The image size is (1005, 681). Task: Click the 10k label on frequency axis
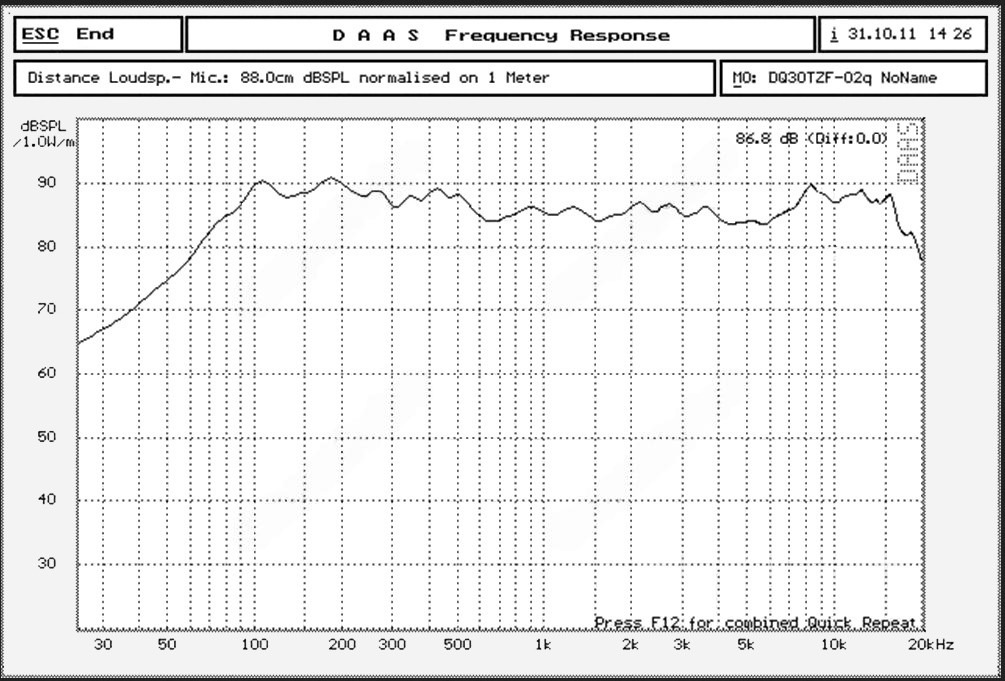click(x=832, y=645)
